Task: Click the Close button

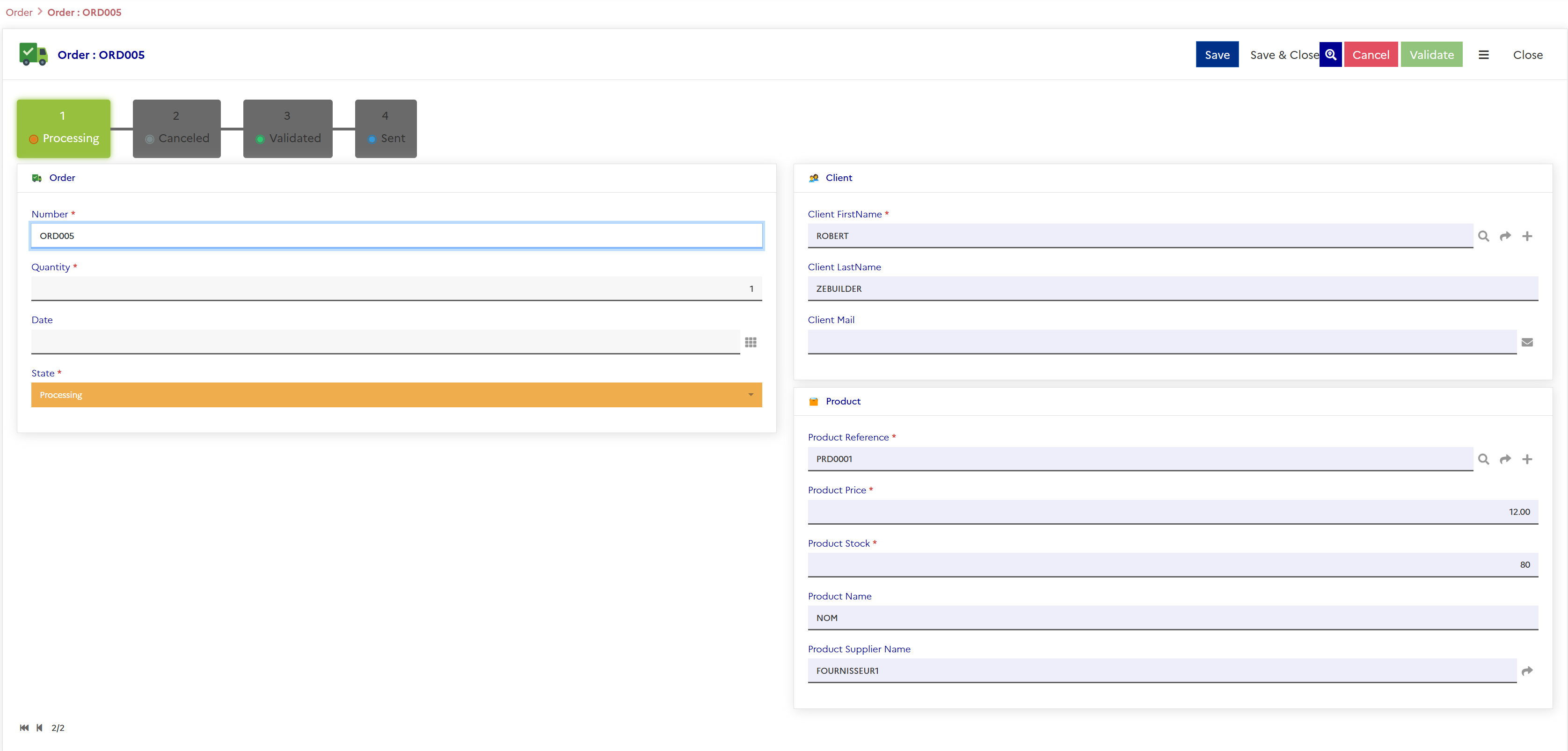Action: (x=1528, y=55)
